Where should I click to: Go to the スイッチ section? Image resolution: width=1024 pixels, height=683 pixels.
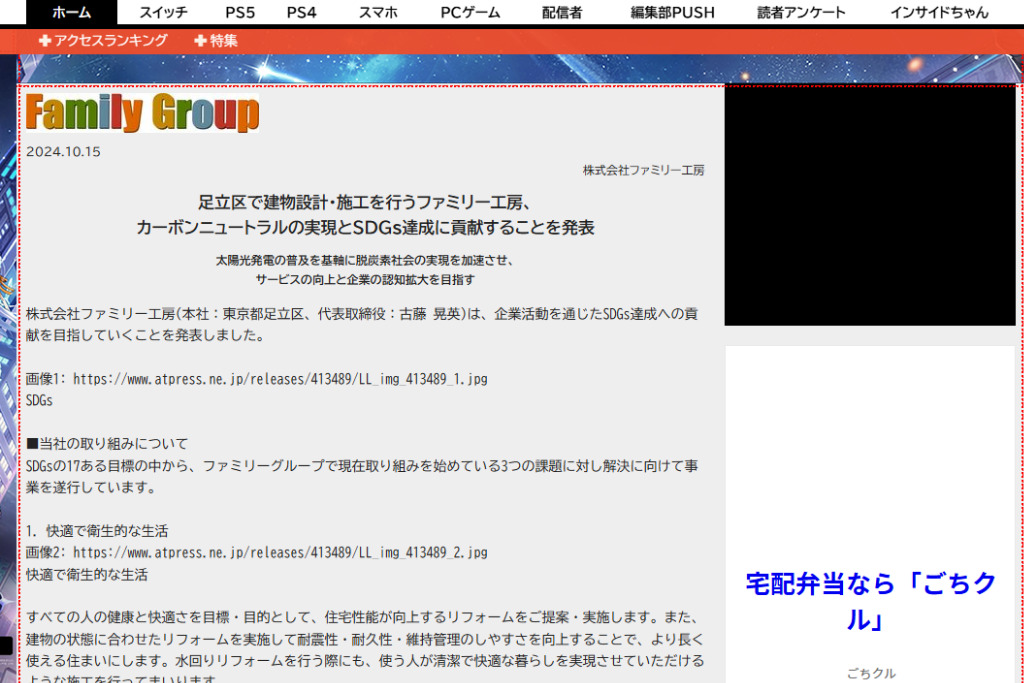coord(163,12)
